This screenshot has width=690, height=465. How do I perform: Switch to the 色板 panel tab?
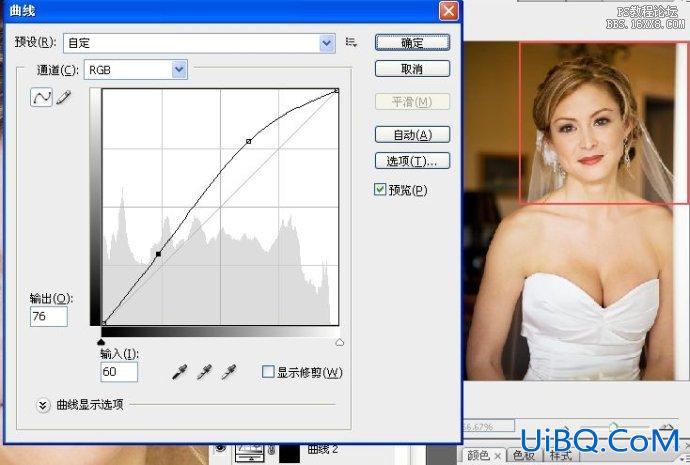click(524, 455)
